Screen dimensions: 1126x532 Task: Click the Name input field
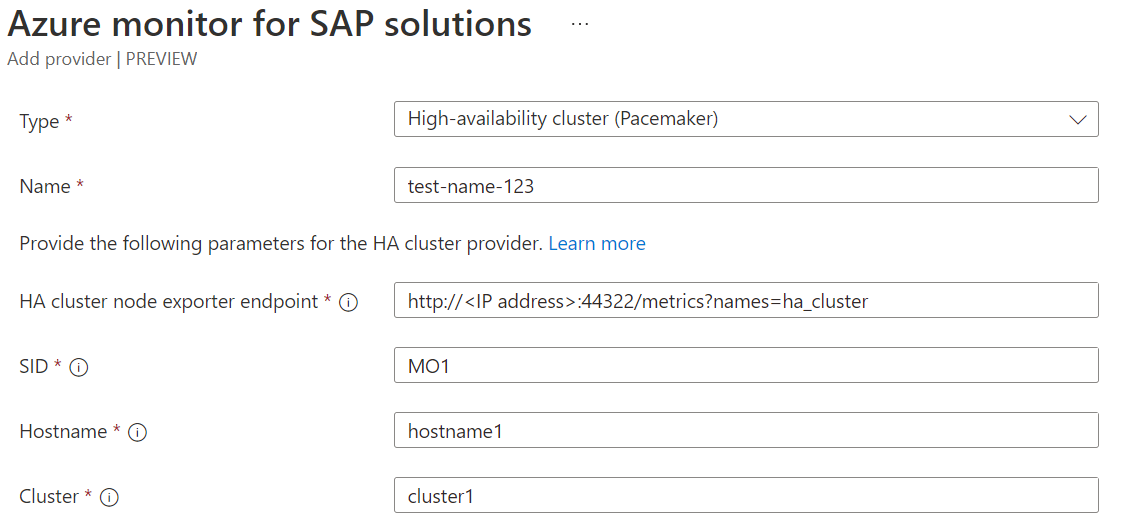746,185
